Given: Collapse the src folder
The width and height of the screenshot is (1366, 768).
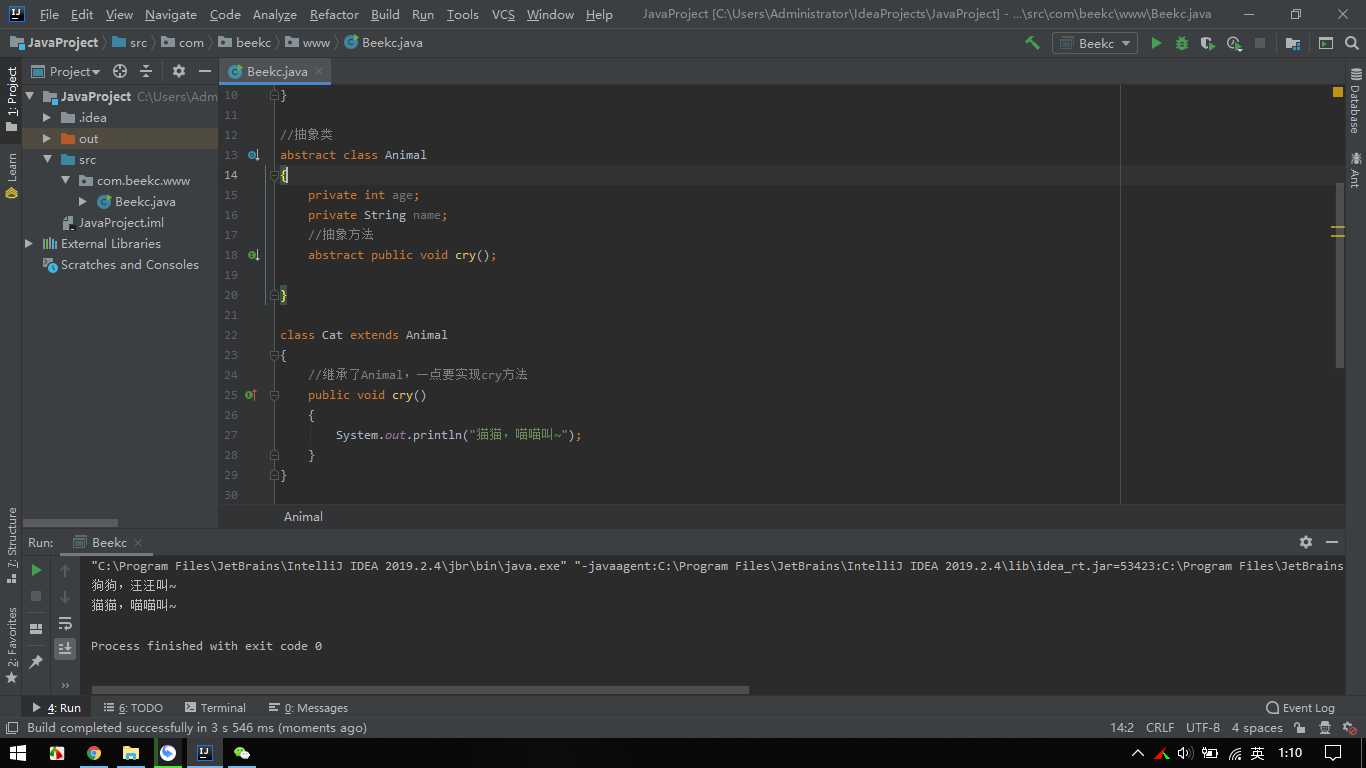Looking at the screenshot, I should [x=47, y=159].
